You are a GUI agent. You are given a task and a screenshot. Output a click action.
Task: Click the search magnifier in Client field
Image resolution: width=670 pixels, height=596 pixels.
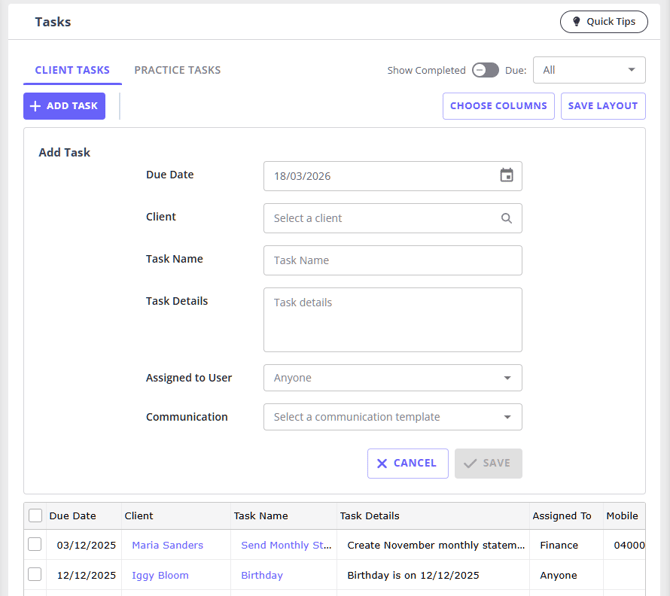click(x=506, y=218)
